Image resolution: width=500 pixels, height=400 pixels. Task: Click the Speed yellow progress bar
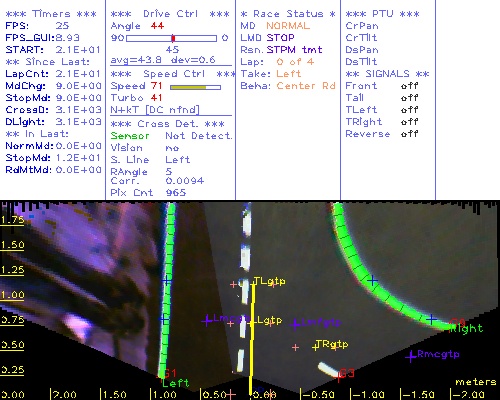point(195,87)
